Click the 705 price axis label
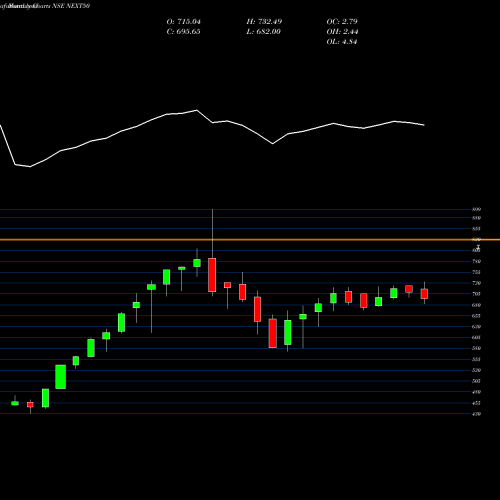The height and width of the screenshot is (500, 500). 476,294
